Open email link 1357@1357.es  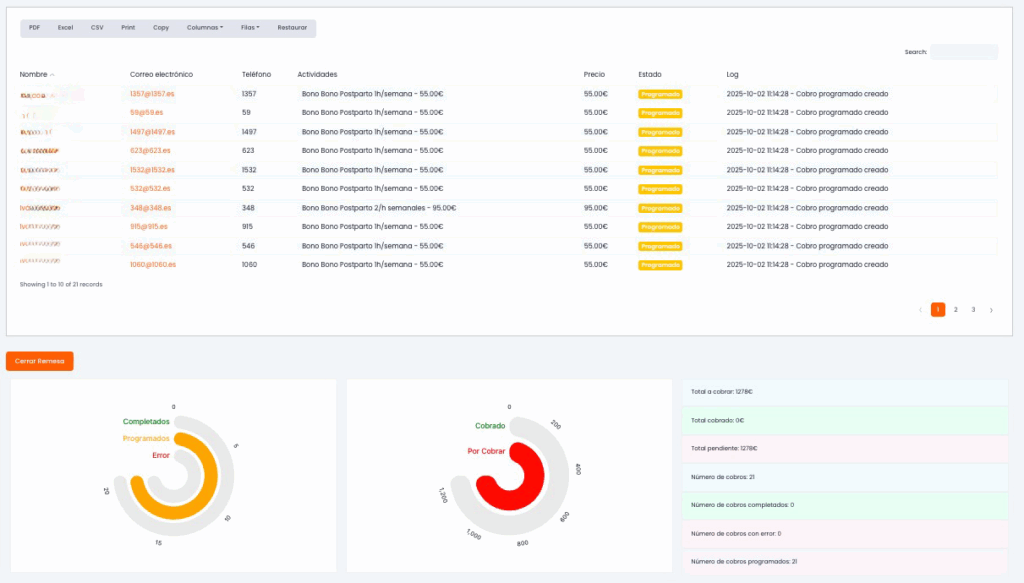[x=152, y=94]
